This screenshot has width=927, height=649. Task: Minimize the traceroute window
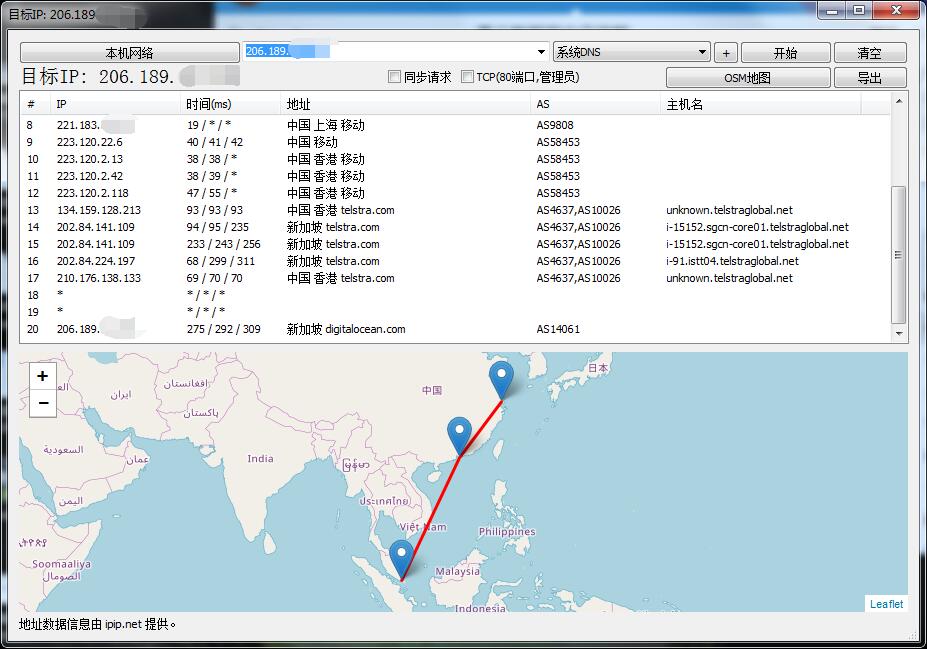(832, 11)
